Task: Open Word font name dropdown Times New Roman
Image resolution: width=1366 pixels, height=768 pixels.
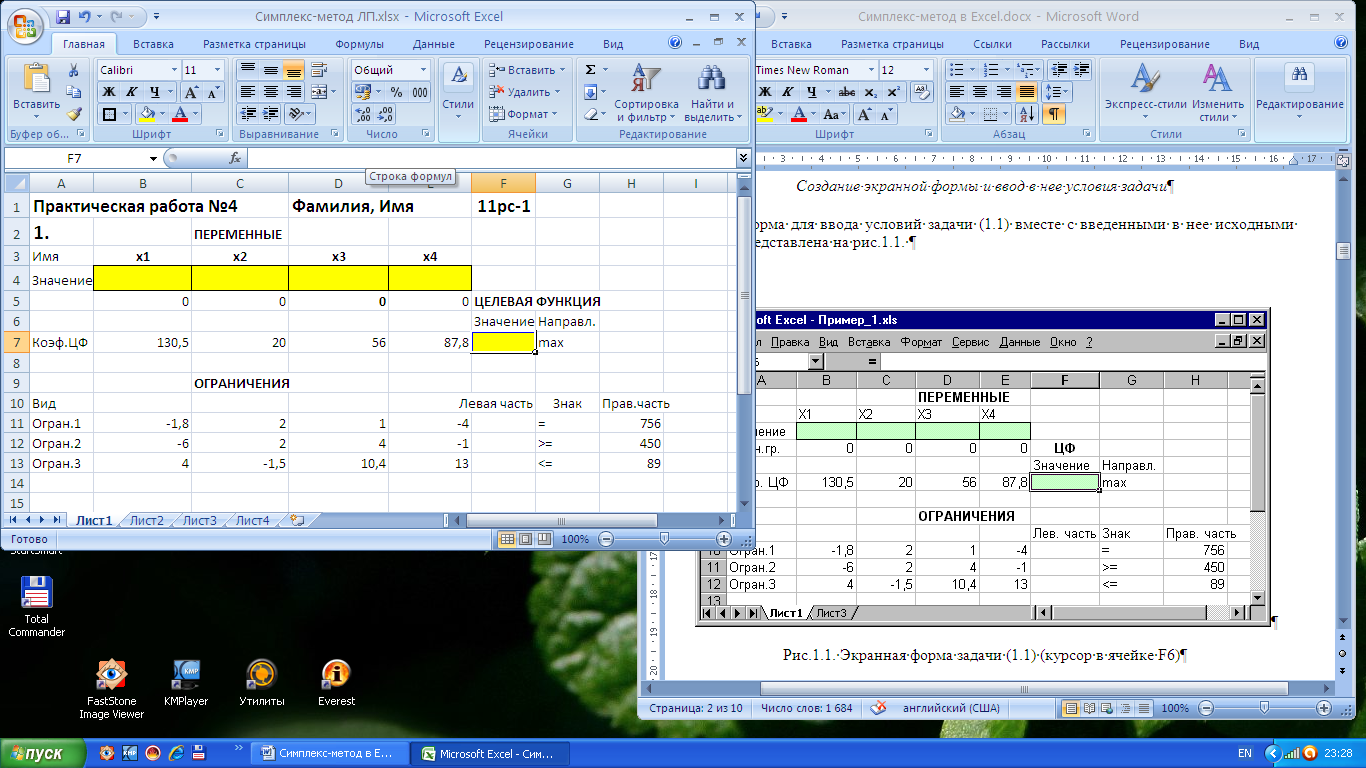Action: pos(869,70)
